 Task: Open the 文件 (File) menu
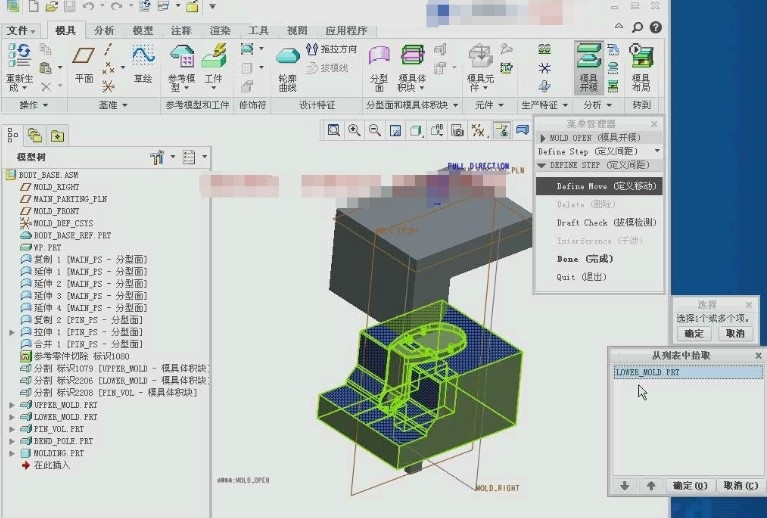pos(21,30)
